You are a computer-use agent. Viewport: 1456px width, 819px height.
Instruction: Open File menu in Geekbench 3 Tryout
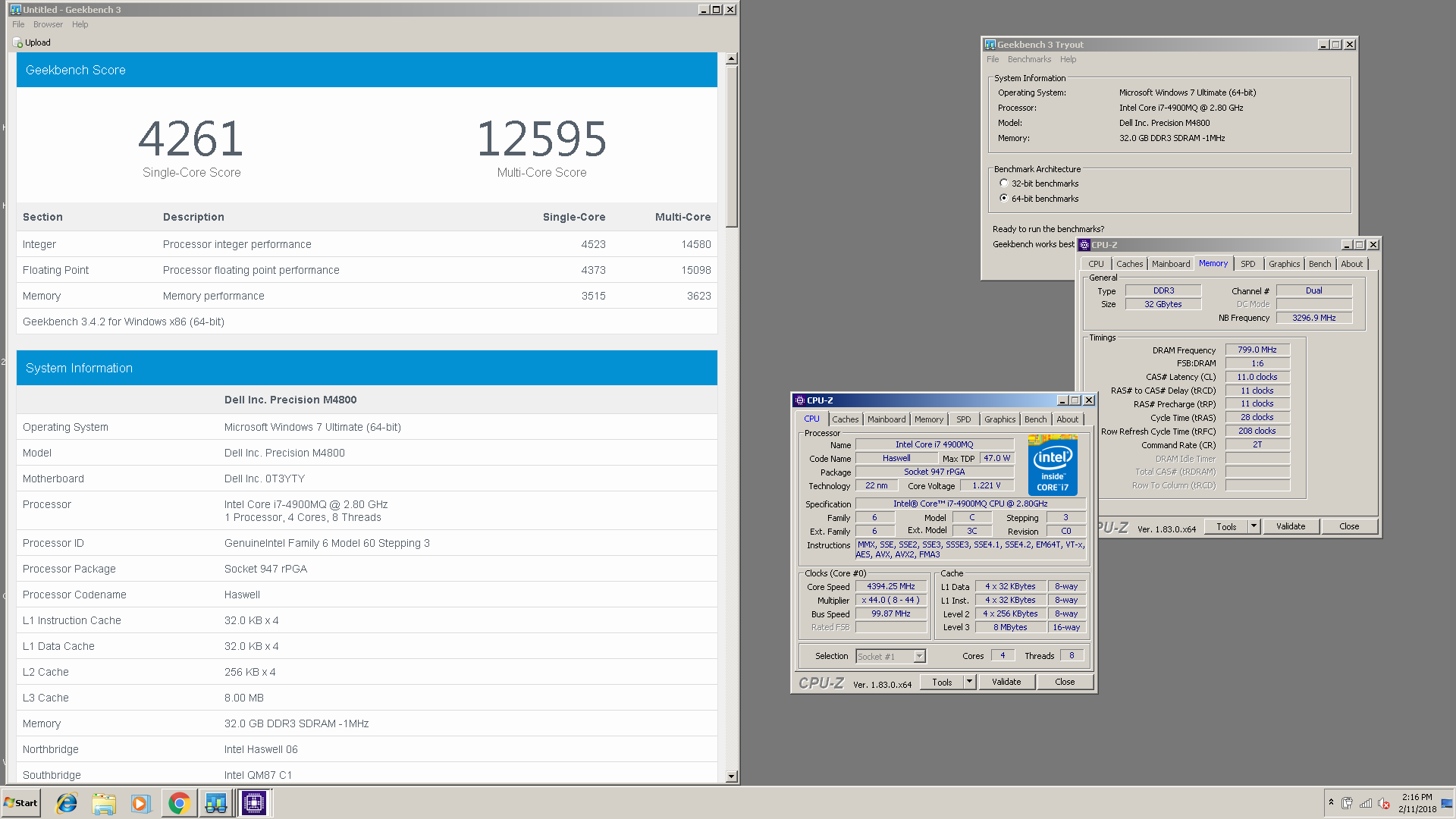tap(993, 60)
